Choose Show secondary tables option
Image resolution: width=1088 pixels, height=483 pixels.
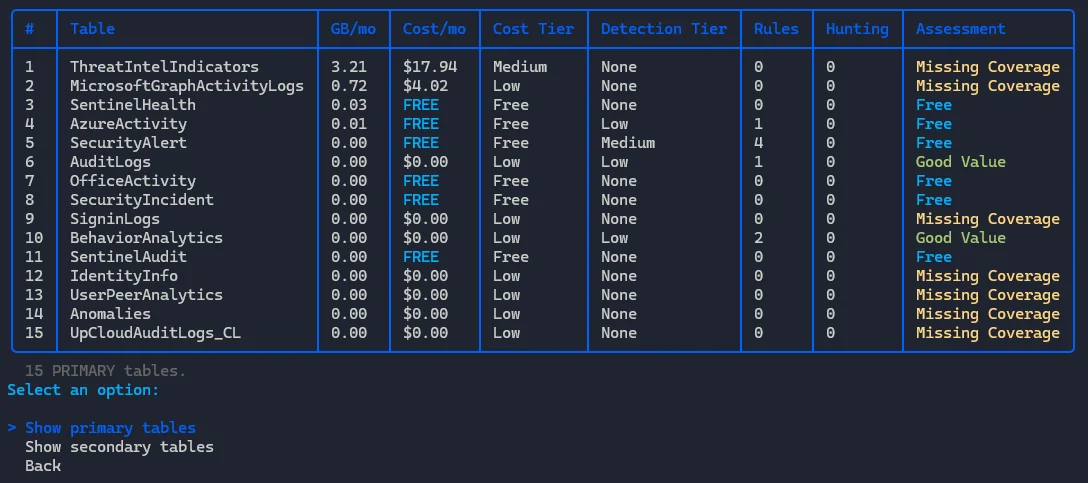click(x=119, y=447)
